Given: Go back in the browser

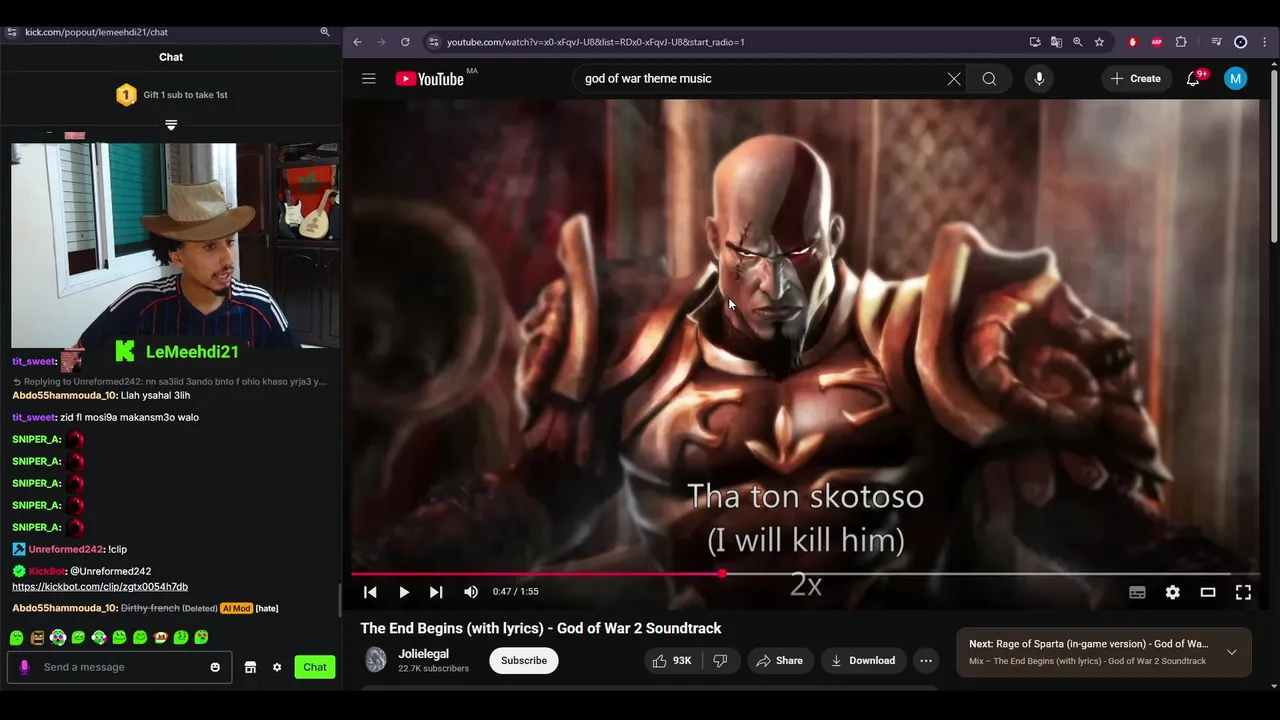Looking at the screenshot, I should pyautogui.click(x=357, y=42).
